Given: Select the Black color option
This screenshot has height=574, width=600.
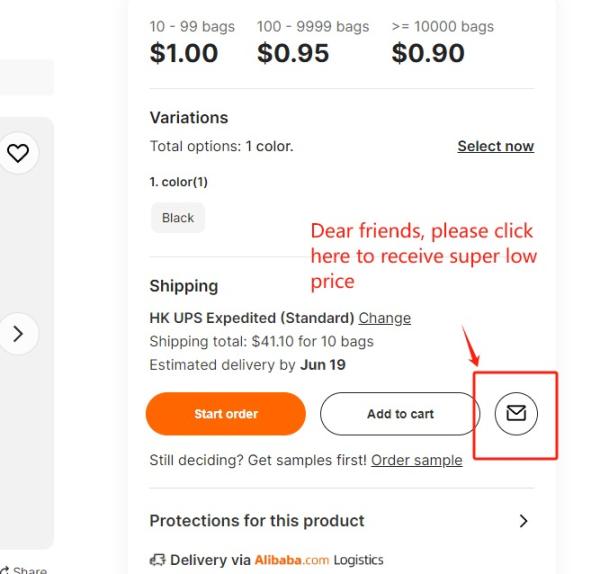Looking at the screenshot, I should (x=178, y=218).
